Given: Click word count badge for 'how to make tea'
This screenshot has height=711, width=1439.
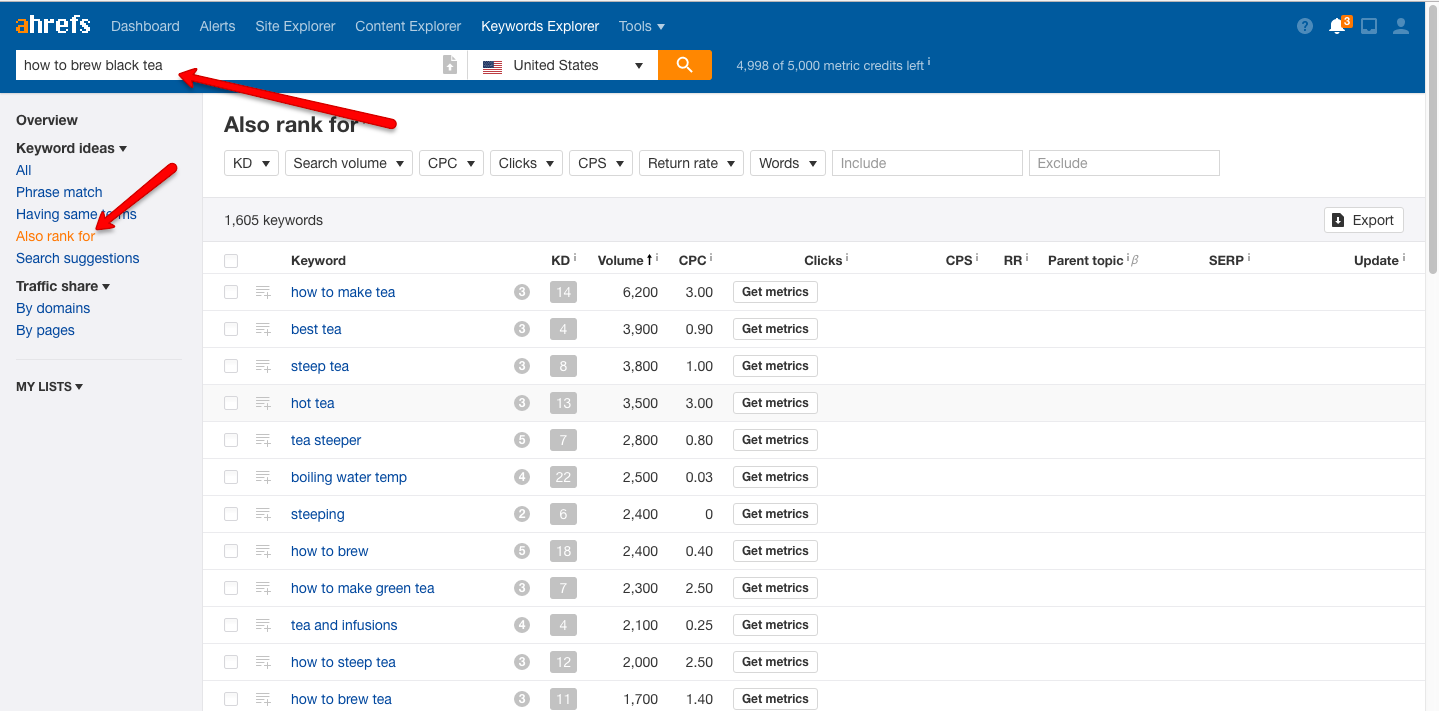Looking at the screenshot, I should tap(521, 292).
